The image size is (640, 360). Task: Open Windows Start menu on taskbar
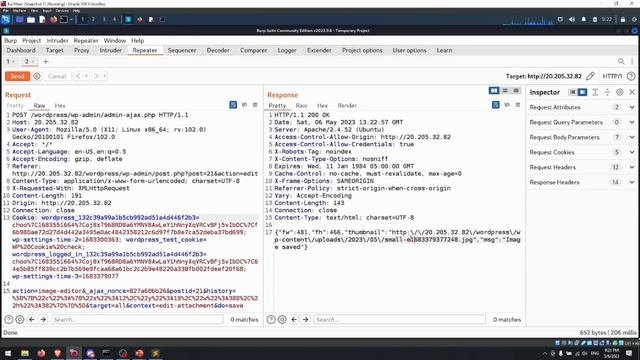point(8,353)
